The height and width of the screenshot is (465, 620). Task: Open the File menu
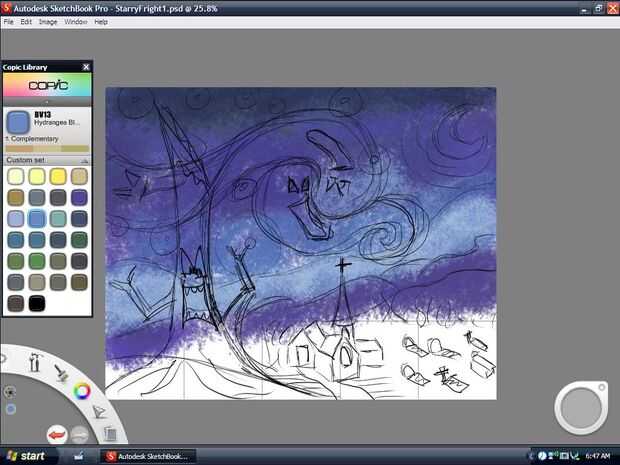[x=8, y=22]
